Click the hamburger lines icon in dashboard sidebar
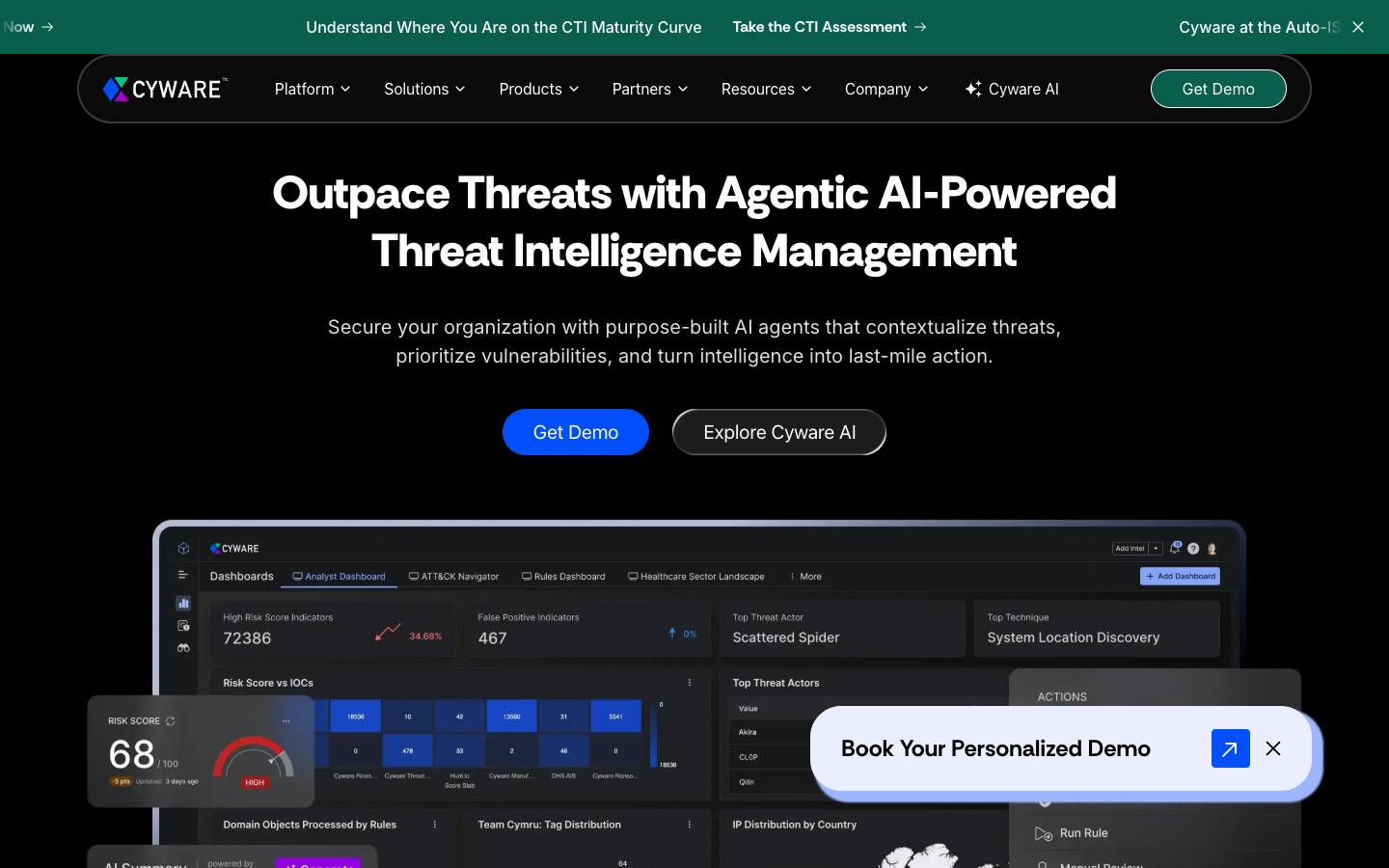This screenshot has width=1389, height=868. click(x=183, y=575)
